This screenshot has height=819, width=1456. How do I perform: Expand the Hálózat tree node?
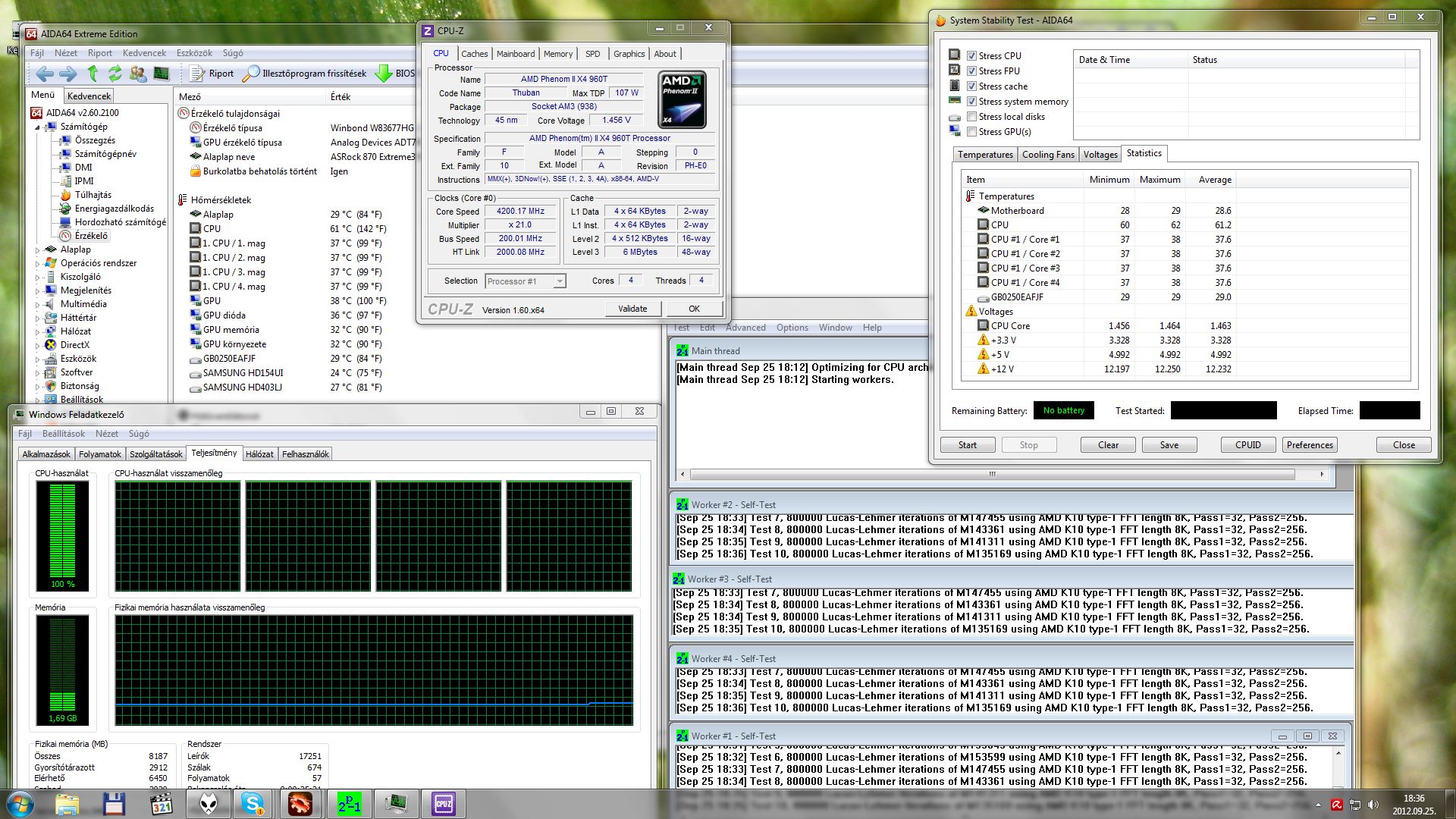coord(37,331)
